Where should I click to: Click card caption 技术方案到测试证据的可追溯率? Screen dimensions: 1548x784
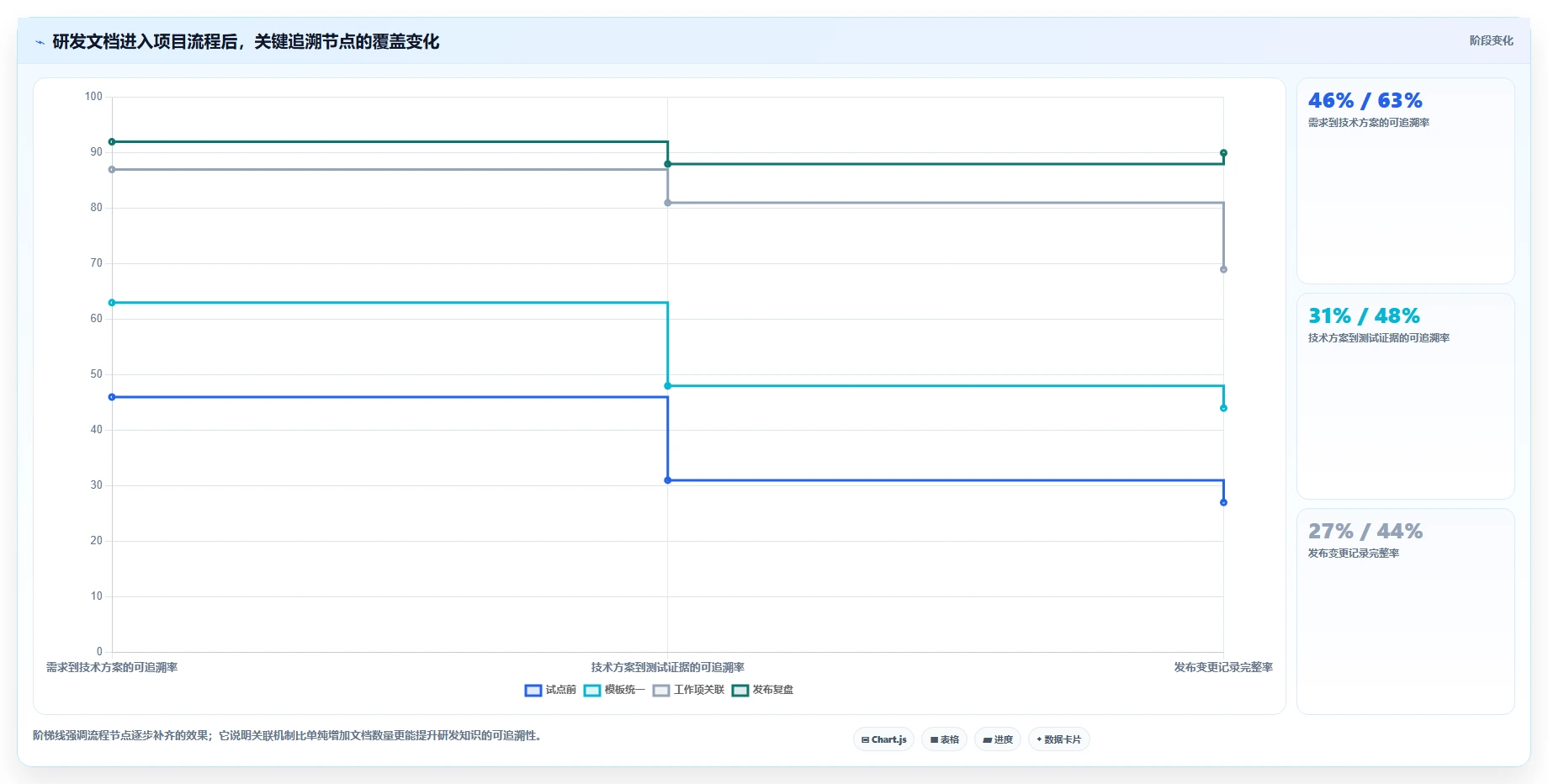[x=1379, y=338]
